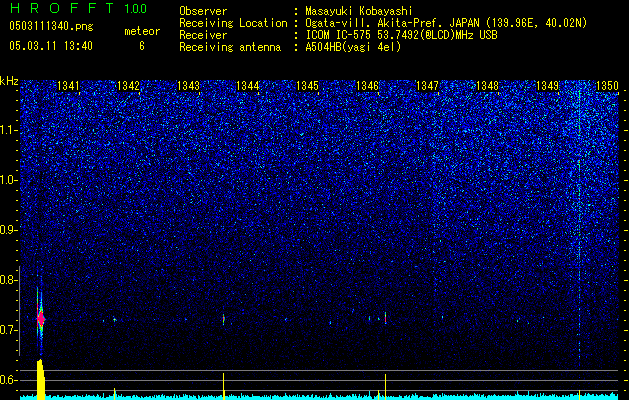Click the 1343 time marker
This screenshot has width=629, height=400.
(x=188, y=86)
